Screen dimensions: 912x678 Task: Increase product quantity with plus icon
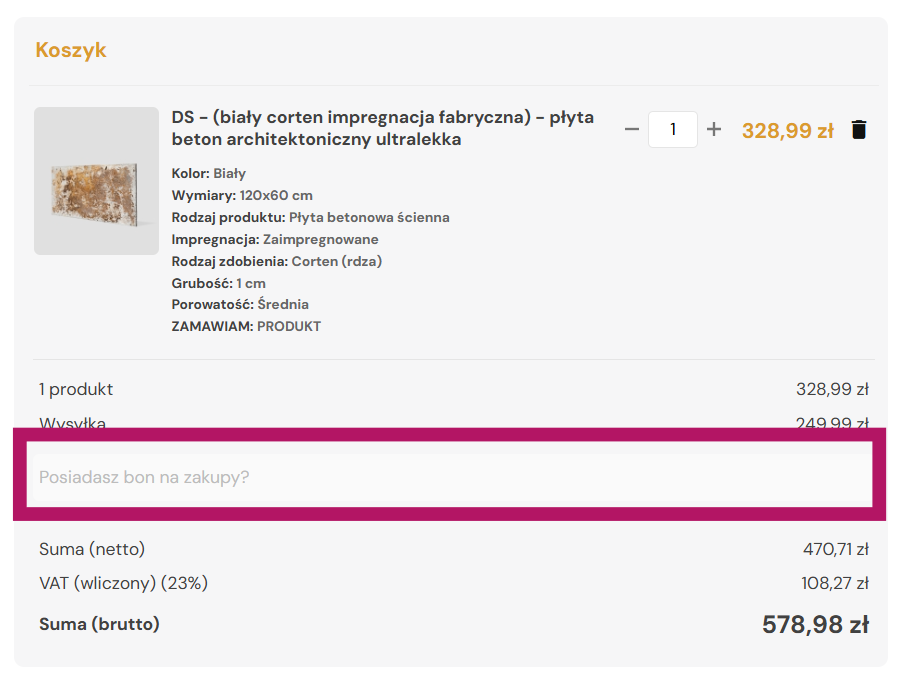(714, 129)
